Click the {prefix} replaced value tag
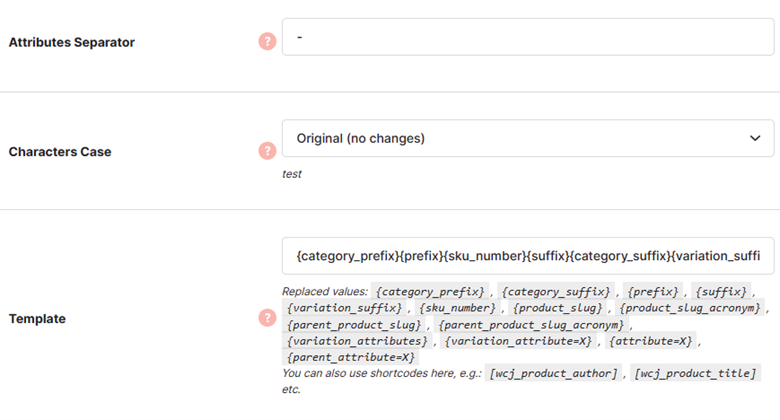This screenshot has width=780, height=420. [653, 292]
